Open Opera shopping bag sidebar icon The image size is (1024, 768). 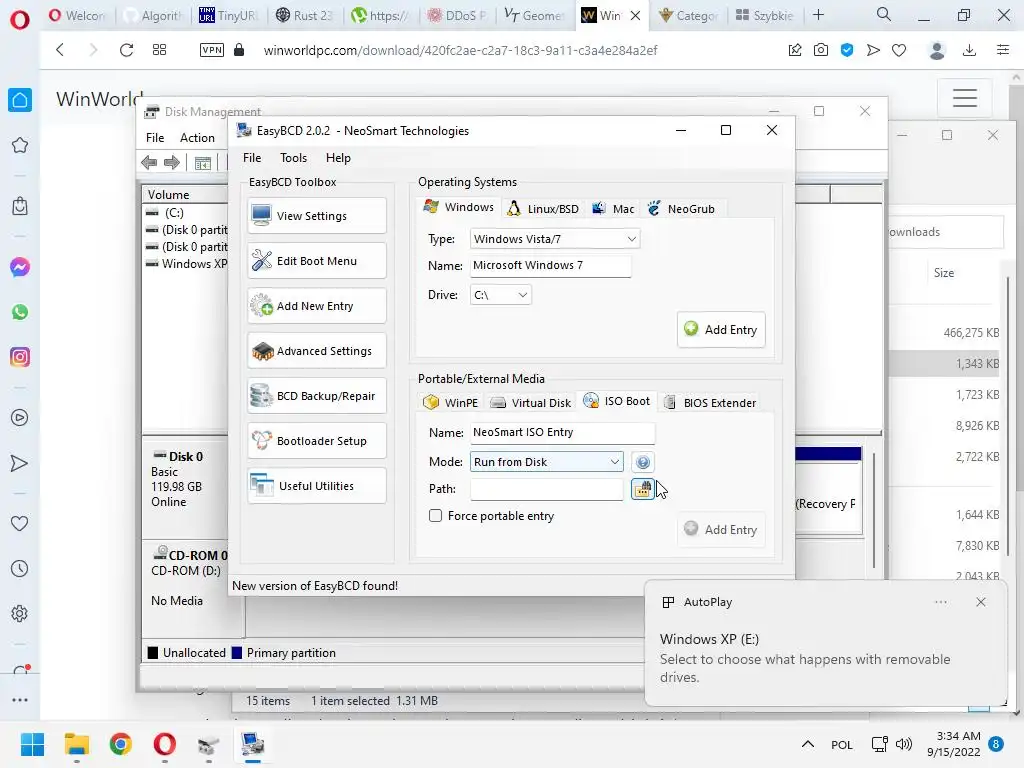click(20, 206)
